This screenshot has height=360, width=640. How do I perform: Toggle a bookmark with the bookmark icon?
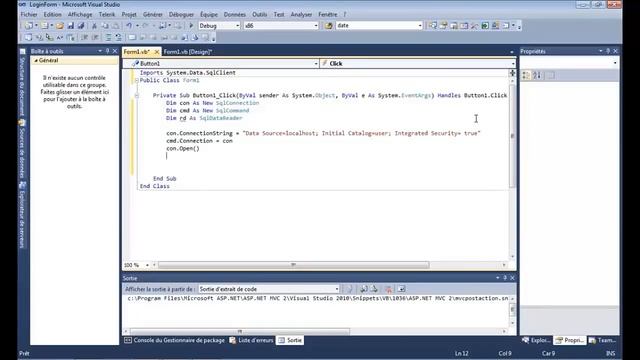[132, 38]
